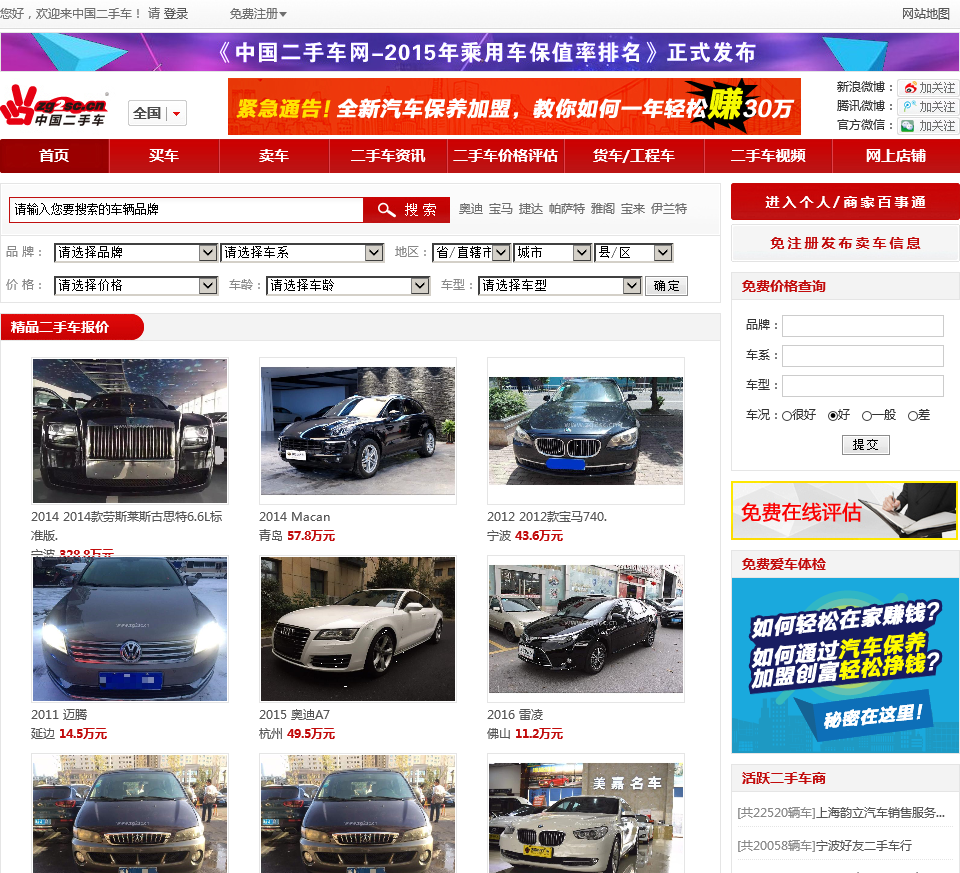
Task: Open the 2015年乘用车保值率排名 top banner
Action: pos(480,52)
